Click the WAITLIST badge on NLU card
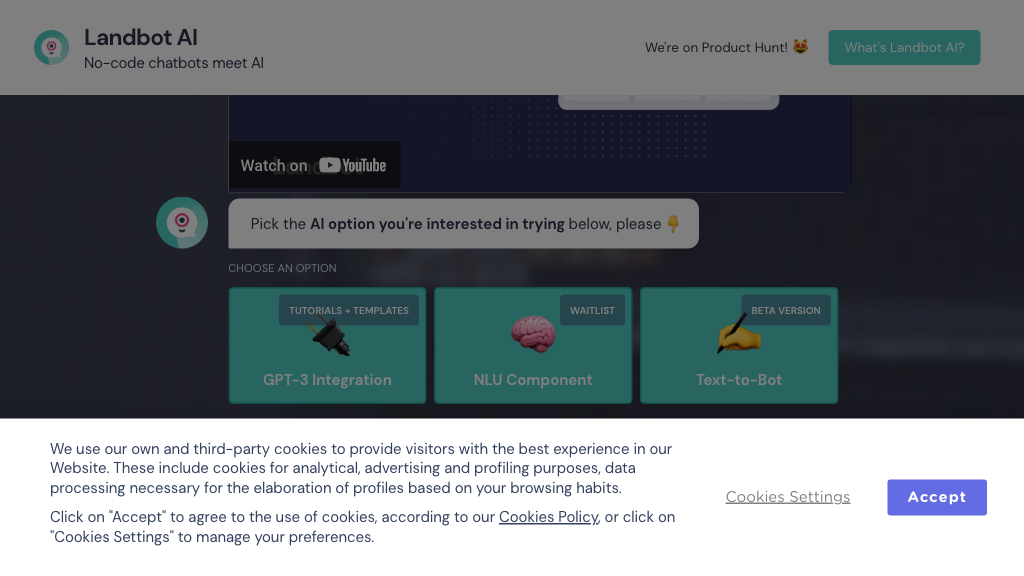Image resolution: width=1024 pixels, height=576 pixels. pyautogui.click(x=592, y=310)
